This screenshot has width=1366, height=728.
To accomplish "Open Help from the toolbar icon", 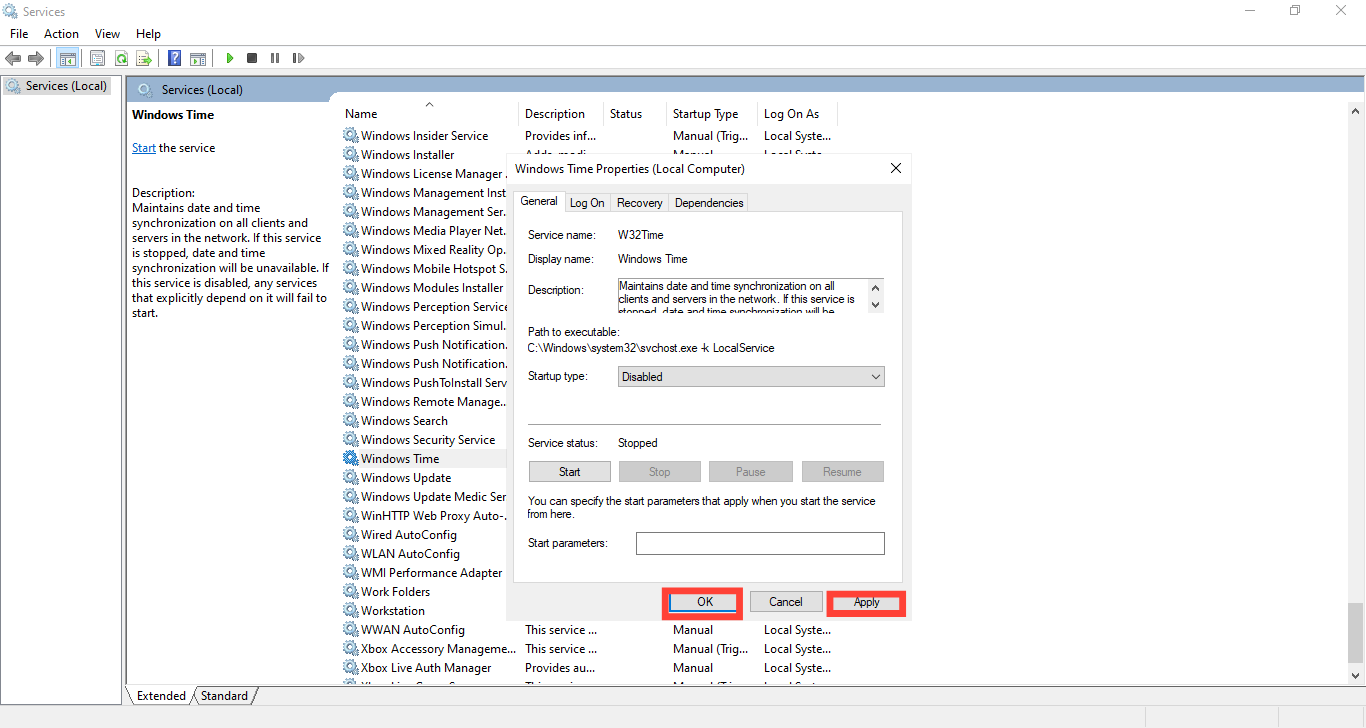I will 173,57.
